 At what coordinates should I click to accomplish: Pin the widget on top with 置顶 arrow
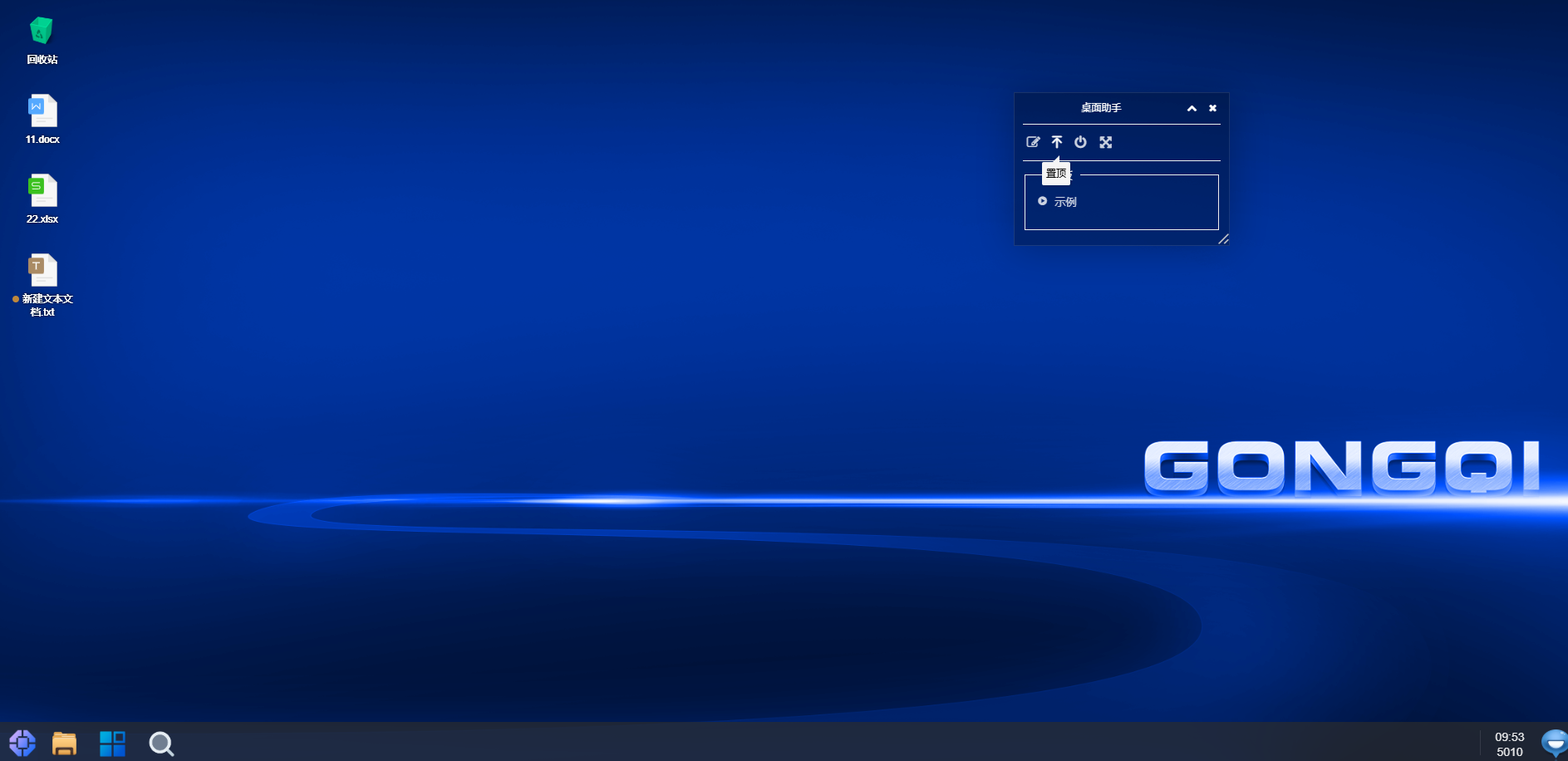(x=1057, y=142)
